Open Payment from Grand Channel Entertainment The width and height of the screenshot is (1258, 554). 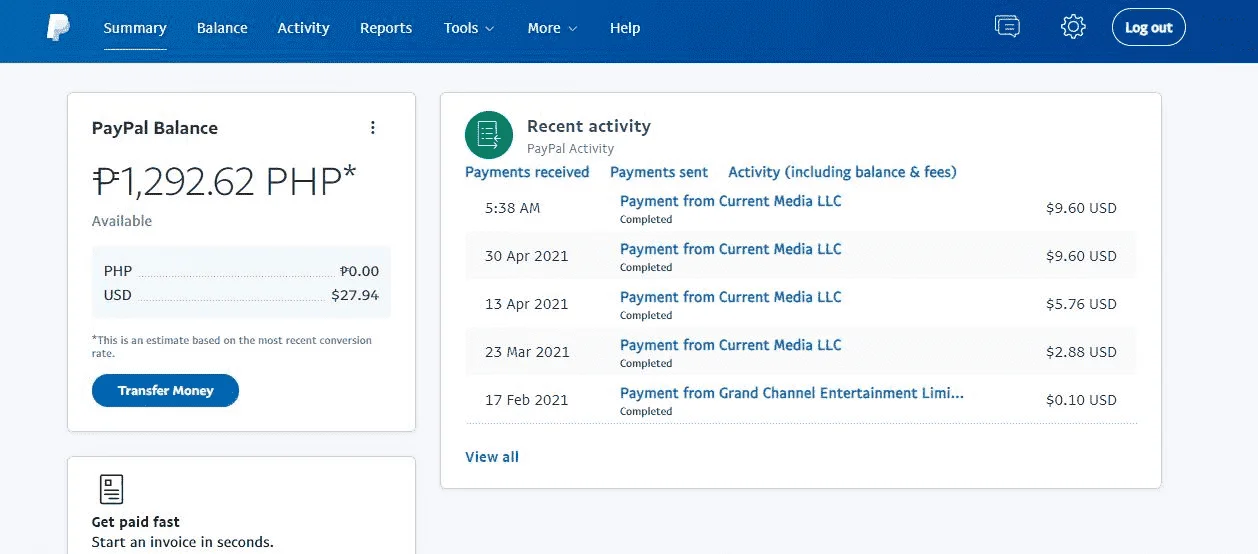792,393
